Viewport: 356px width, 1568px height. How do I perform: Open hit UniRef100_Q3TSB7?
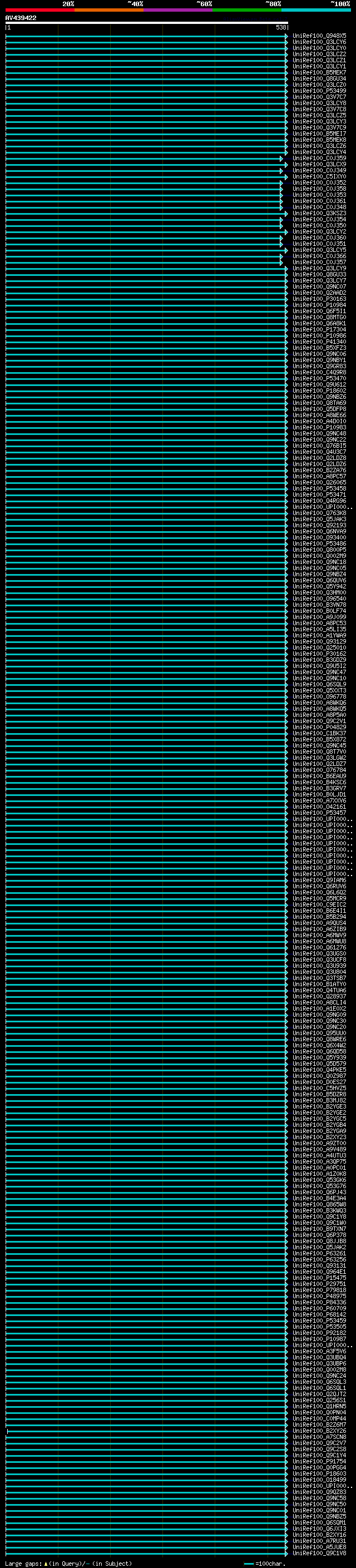[x=319, y=977]
